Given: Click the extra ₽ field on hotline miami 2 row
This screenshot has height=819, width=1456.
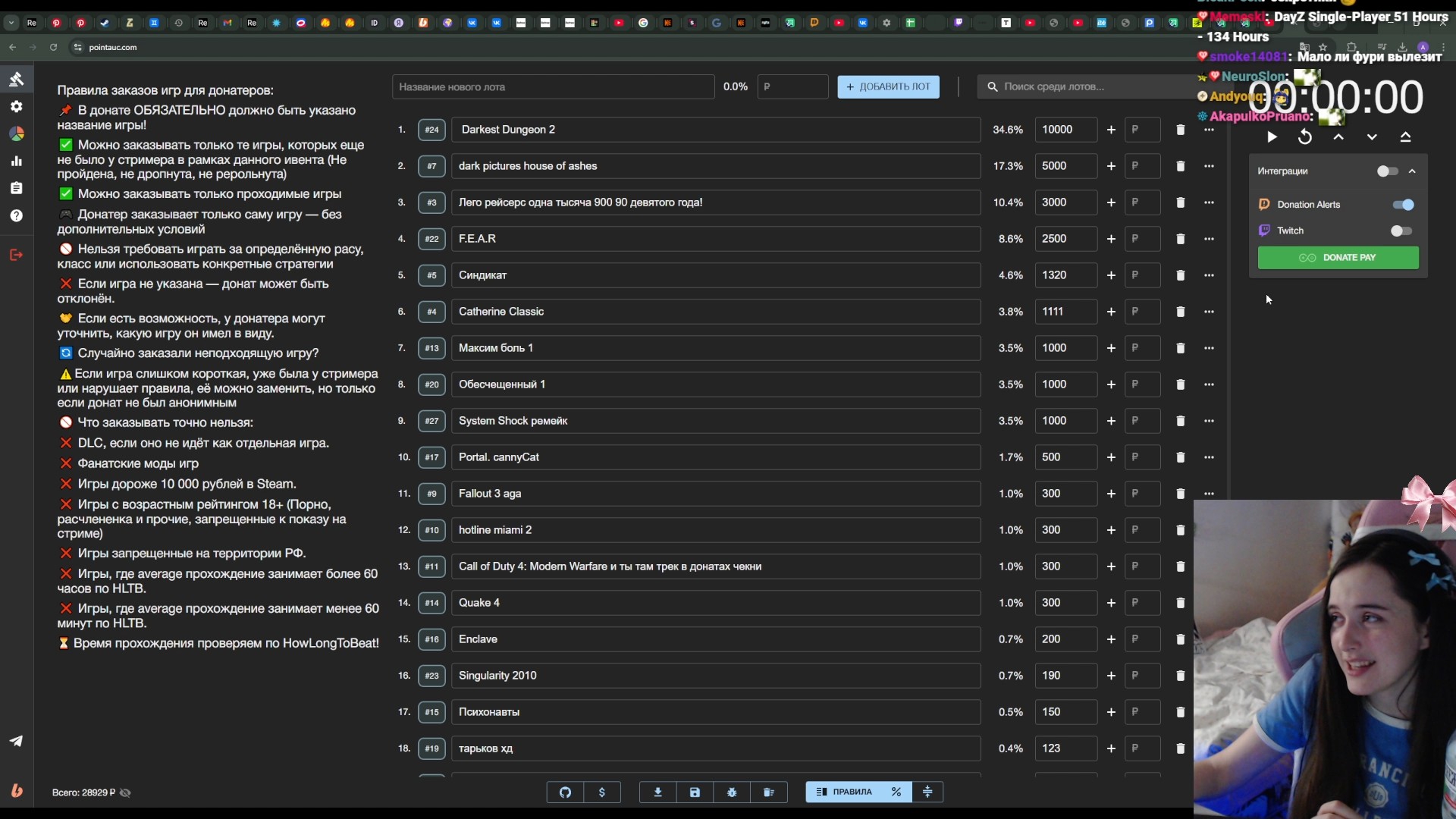Looking at the screenshot, I should 1142,530.
